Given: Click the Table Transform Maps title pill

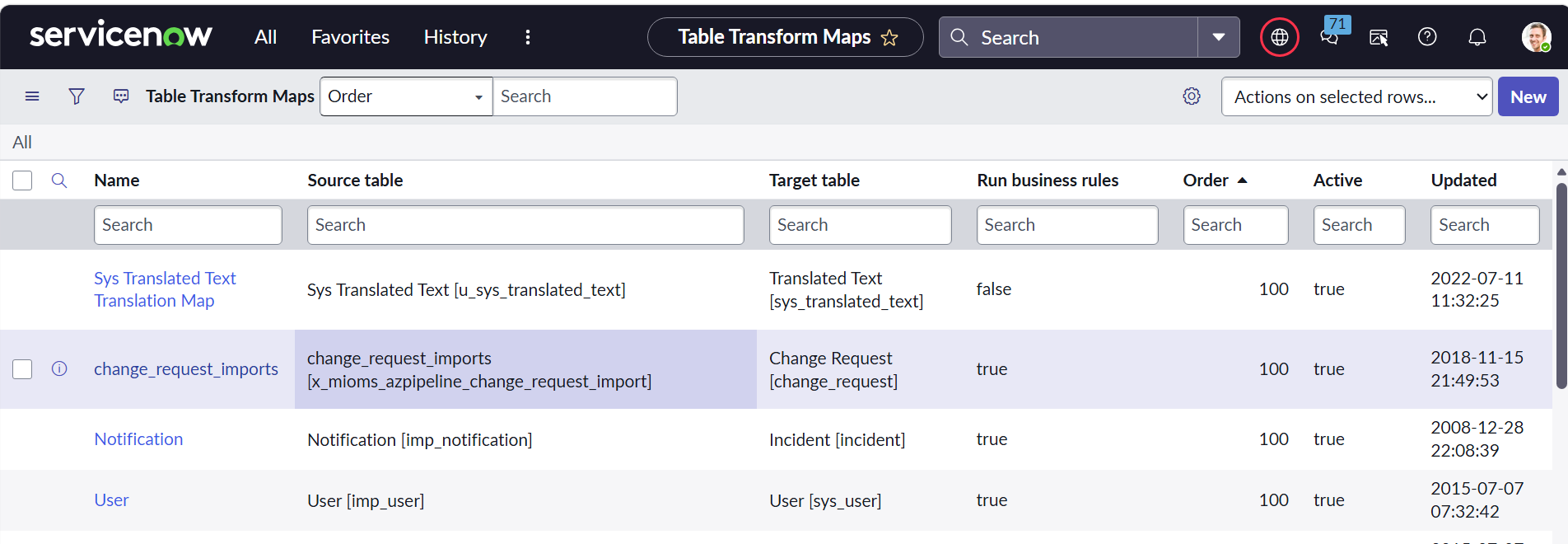Looking at the screenshot, I should 785,37.
